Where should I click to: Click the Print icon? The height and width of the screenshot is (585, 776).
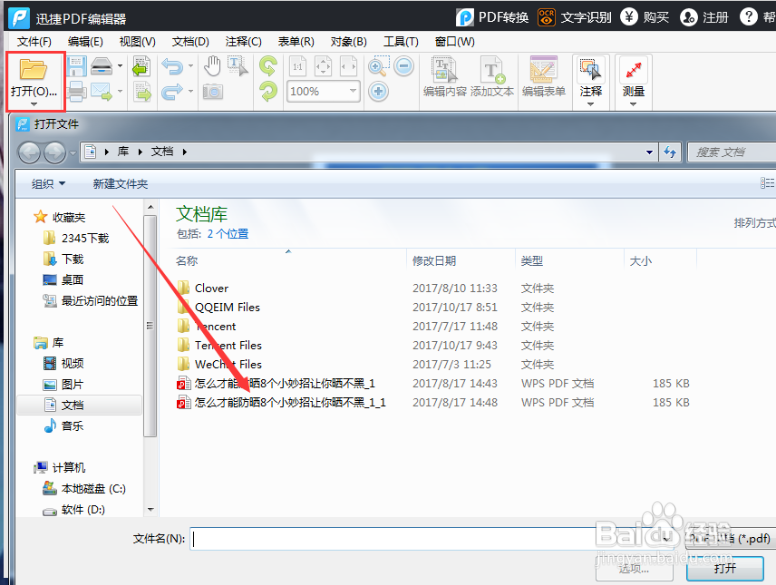click(x=76, y=92)
